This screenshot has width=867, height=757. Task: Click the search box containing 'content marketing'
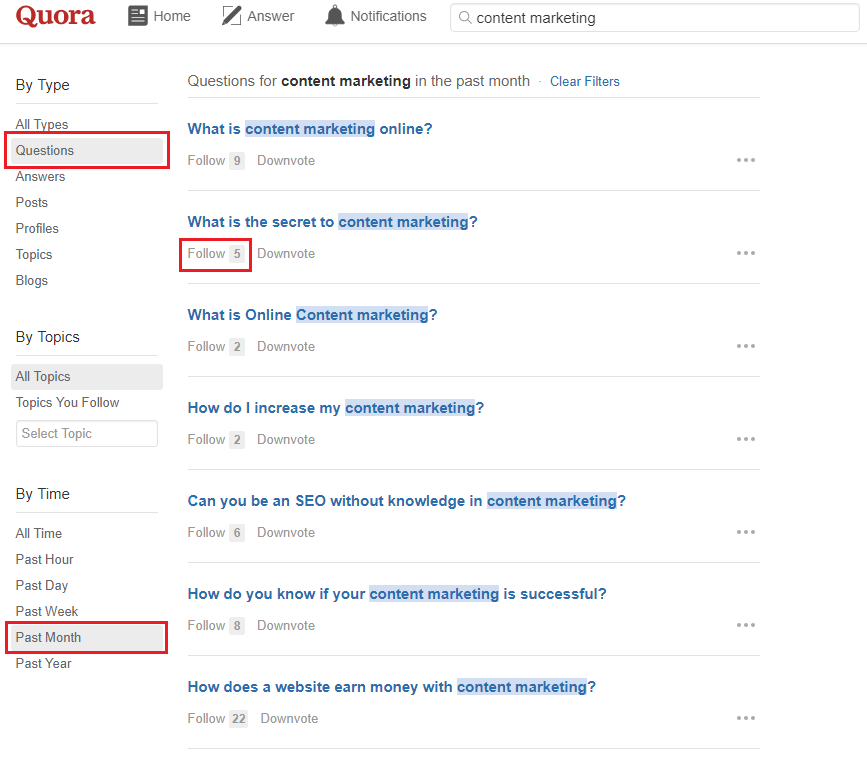(655, 18)
